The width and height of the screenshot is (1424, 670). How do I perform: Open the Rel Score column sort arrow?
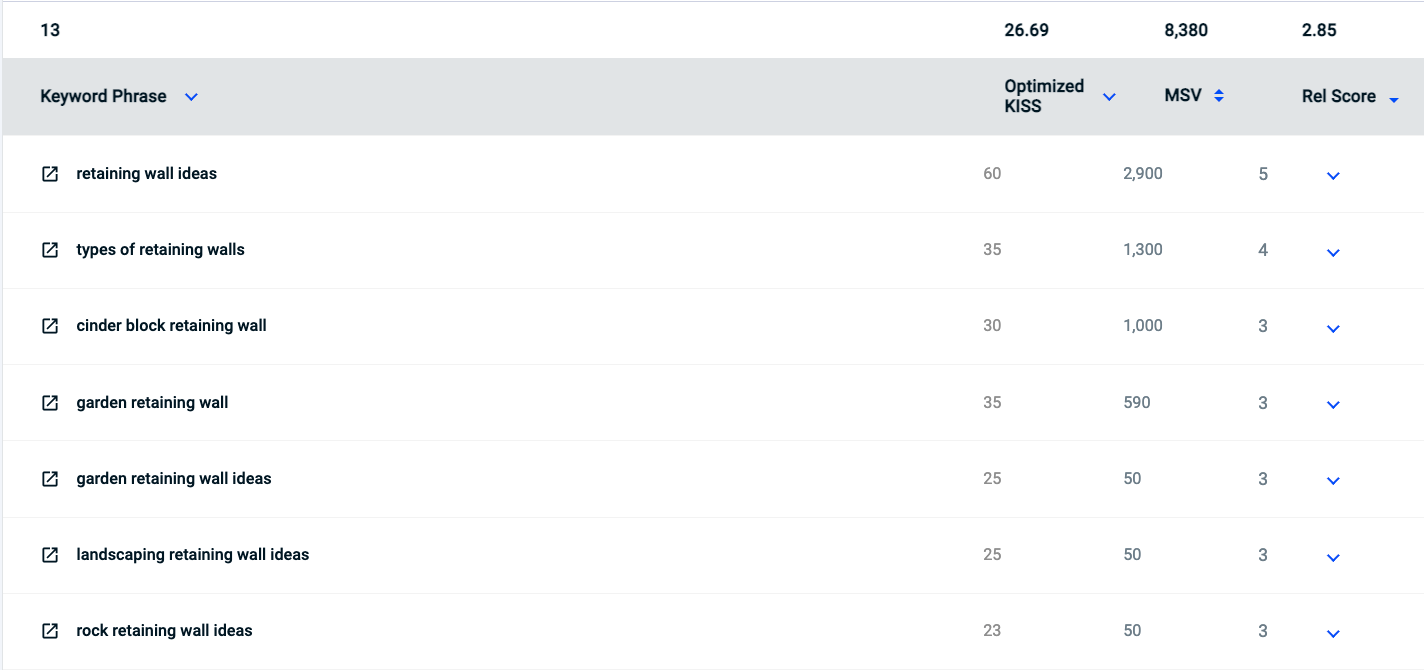click(1394, 99)
